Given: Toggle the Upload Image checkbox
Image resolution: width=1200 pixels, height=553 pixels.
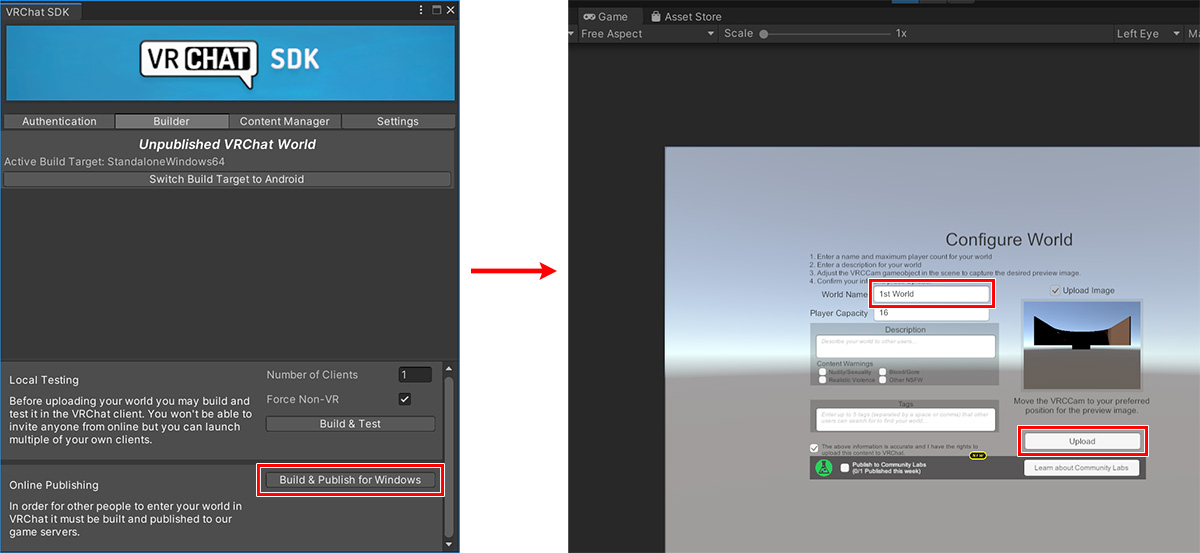Looking at the screenshot, I should pyautogui.click(x=1056, y=290).
